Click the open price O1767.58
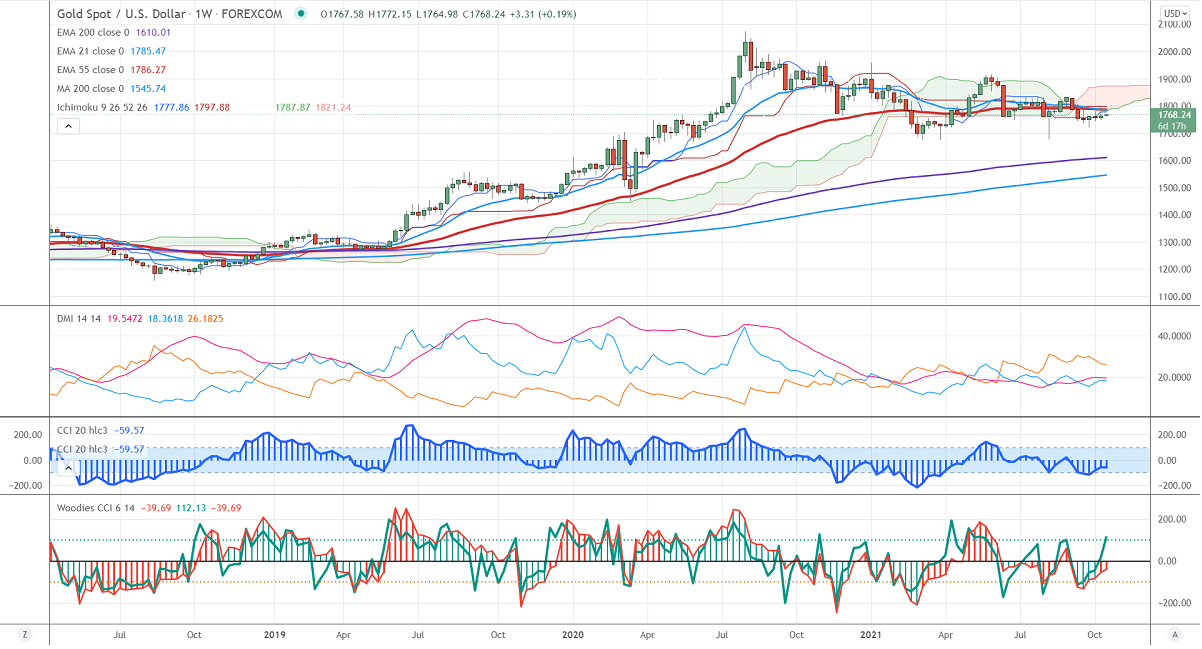This screenshot has width=1202, height=649. pyautogui.click(x=343, y=15)
